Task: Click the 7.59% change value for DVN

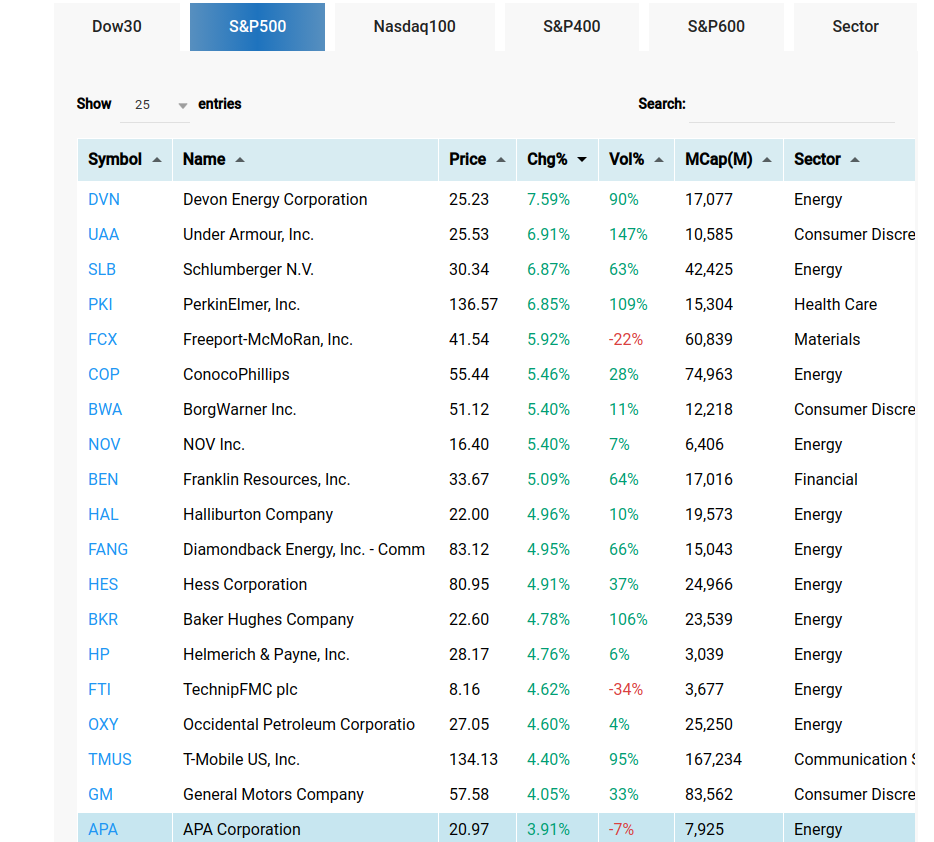Action: coord(549,199)
